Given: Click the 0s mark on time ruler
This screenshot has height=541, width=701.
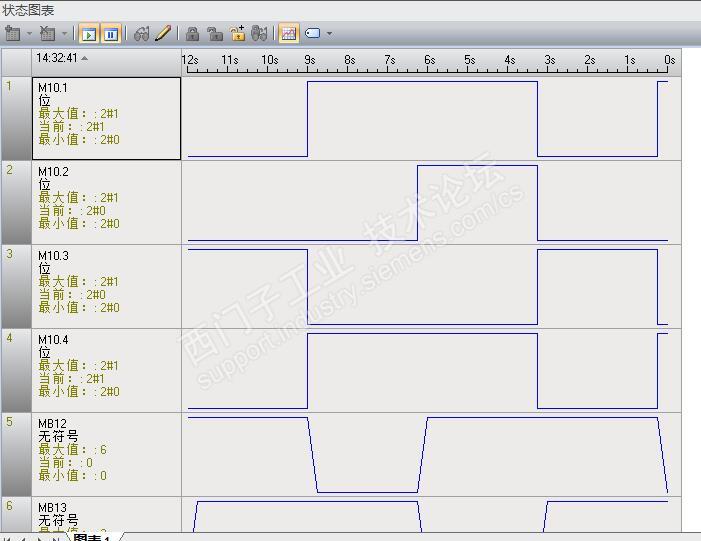Looking at the screenshot, I should pos(669,60).
